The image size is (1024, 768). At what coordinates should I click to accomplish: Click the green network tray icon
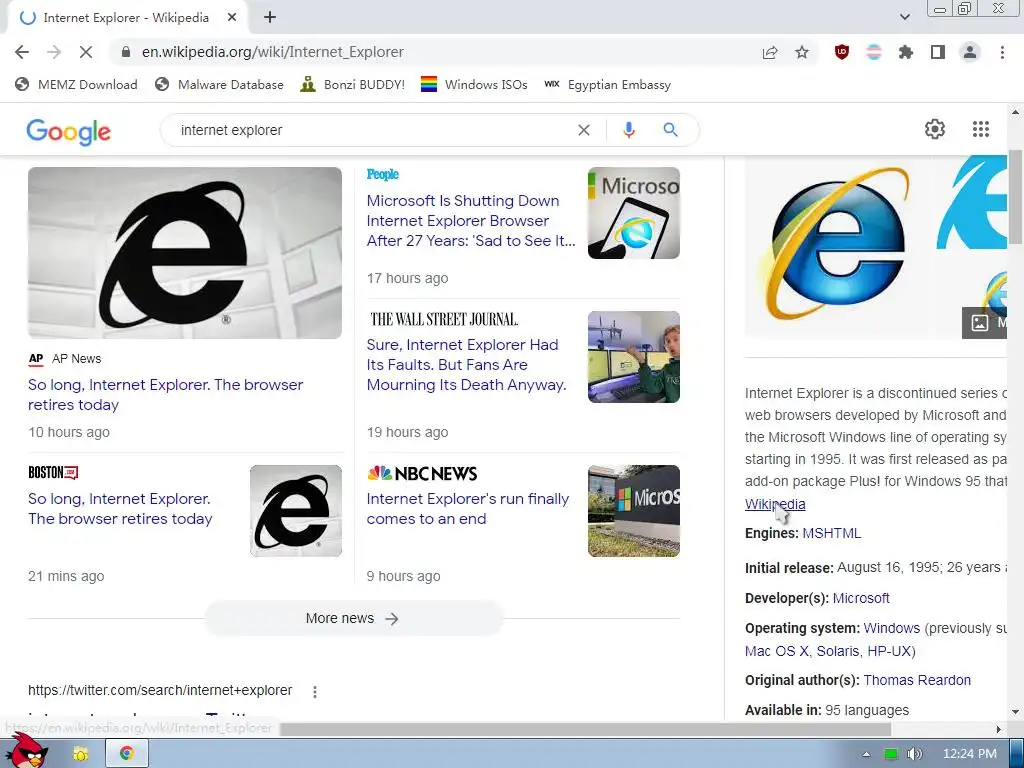coord(891,754)
